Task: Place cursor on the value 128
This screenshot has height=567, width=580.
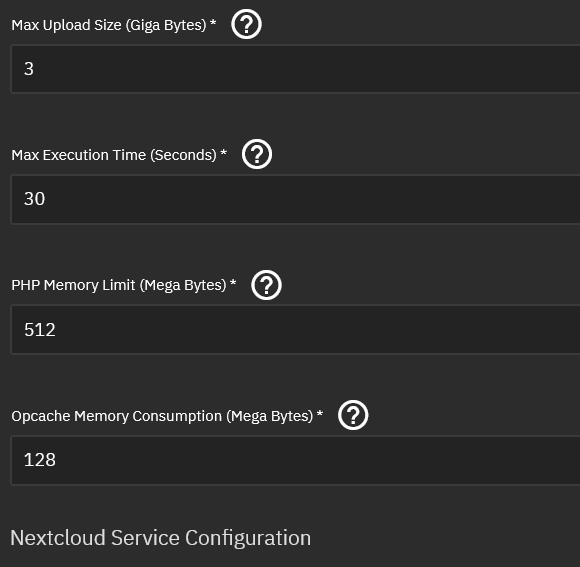Action: pyautogui.click(x=40, y=459)
